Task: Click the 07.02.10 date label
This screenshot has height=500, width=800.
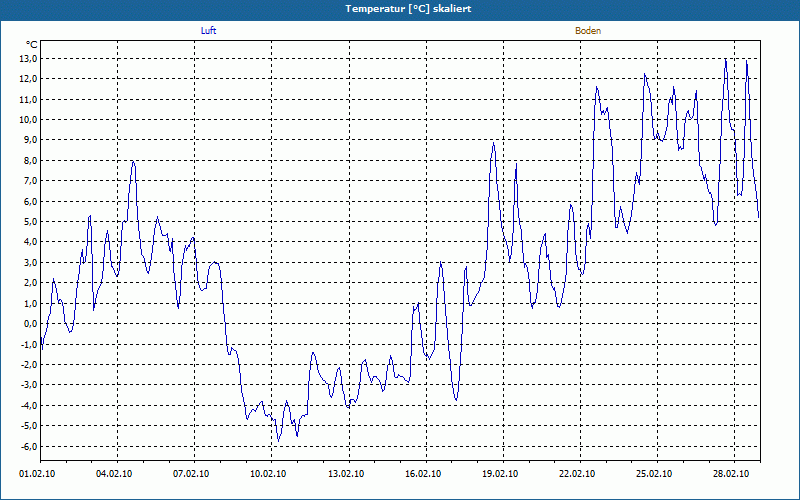Action: pos(191,474)
